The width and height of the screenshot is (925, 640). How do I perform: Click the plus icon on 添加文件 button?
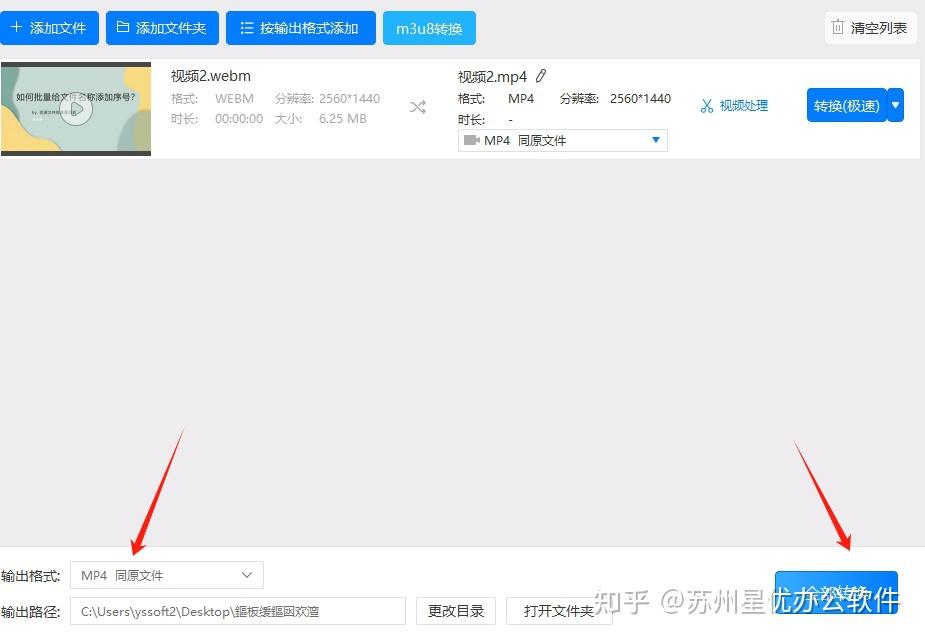18,27
